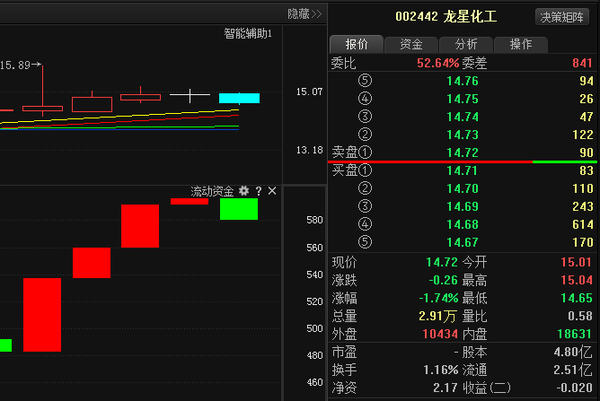Select buy level 5 price 14.67
The width and height of the screenshot is (600, 401).
coord(463,243)
